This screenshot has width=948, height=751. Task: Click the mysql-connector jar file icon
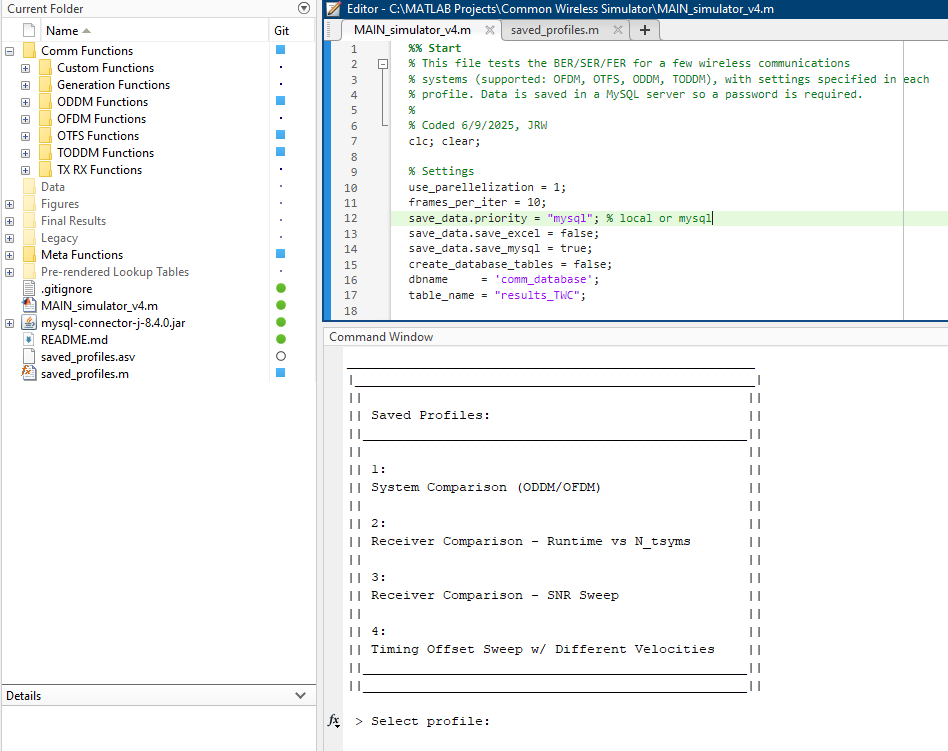[29, 322]
